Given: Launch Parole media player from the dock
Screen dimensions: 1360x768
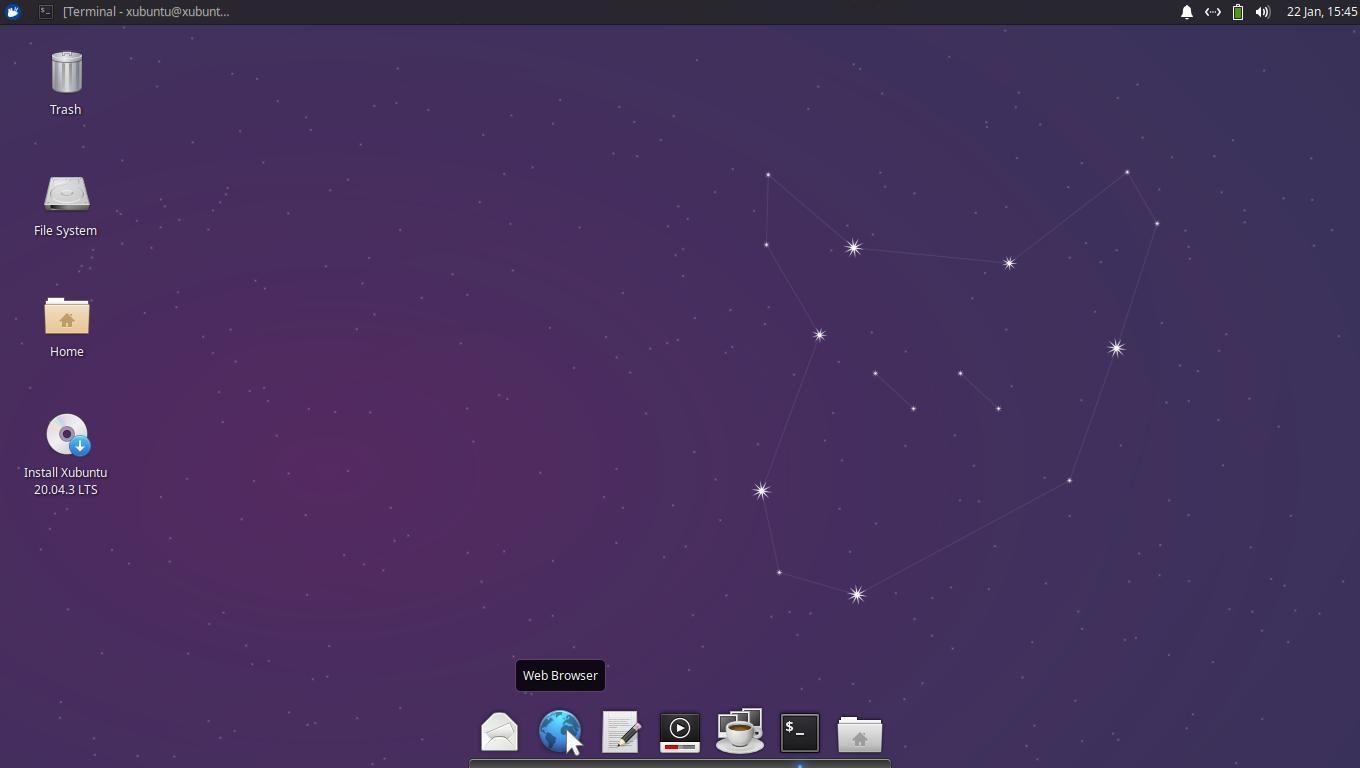Looking at the screenshot, I should click(679, 732).
